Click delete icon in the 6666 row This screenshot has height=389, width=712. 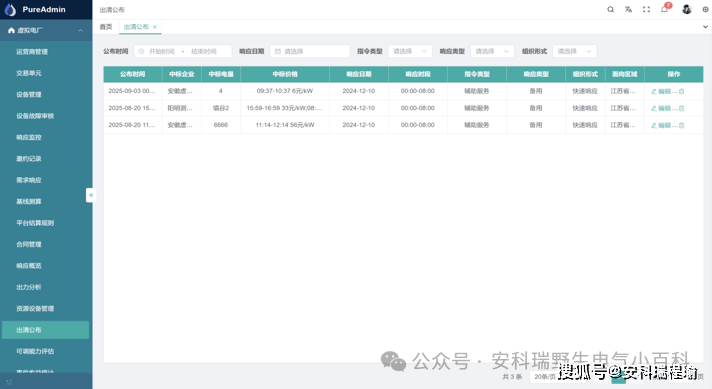click(682, 125)
